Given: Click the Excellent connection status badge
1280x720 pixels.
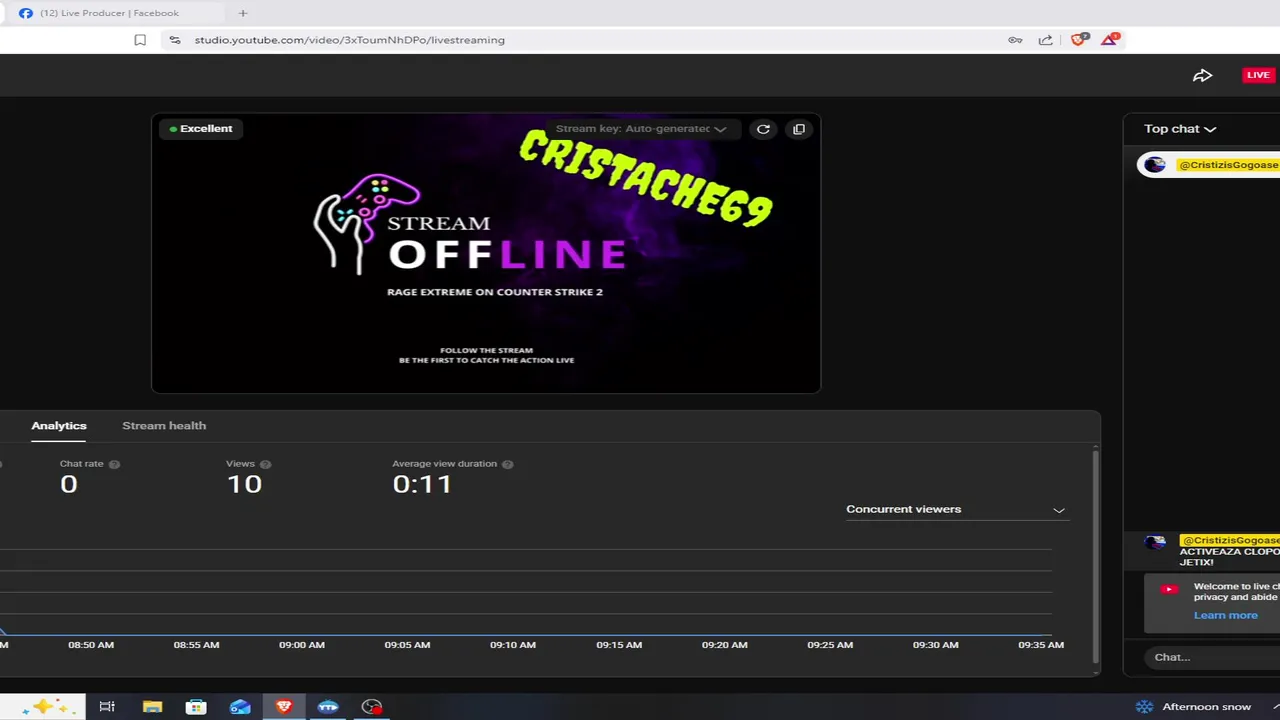Looking at the screenshot, I should [x=201, y=129].
